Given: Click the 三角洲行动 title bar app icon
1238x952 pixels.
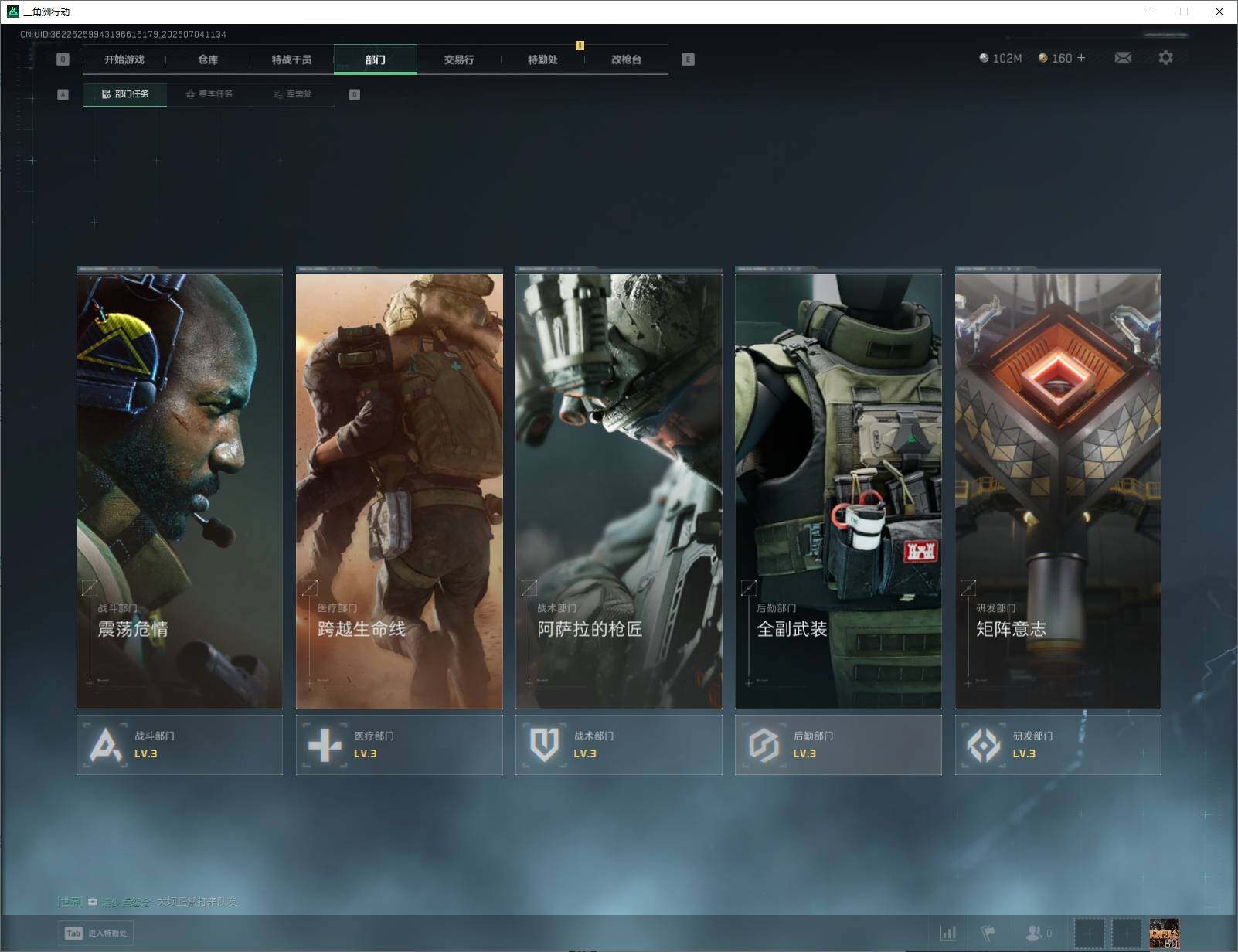Looking at the screenshot, I should tap(12, 12).
